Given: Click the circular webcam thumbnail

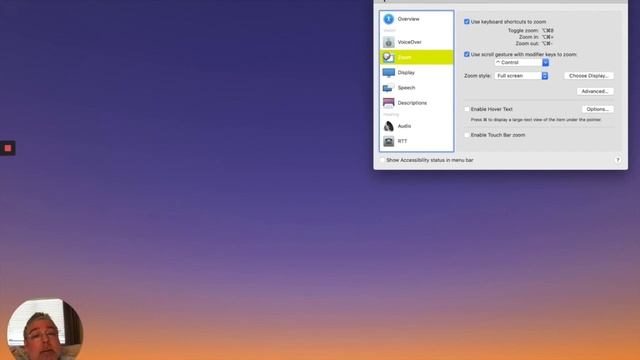Looking at the screenshot, I should 45,329.
